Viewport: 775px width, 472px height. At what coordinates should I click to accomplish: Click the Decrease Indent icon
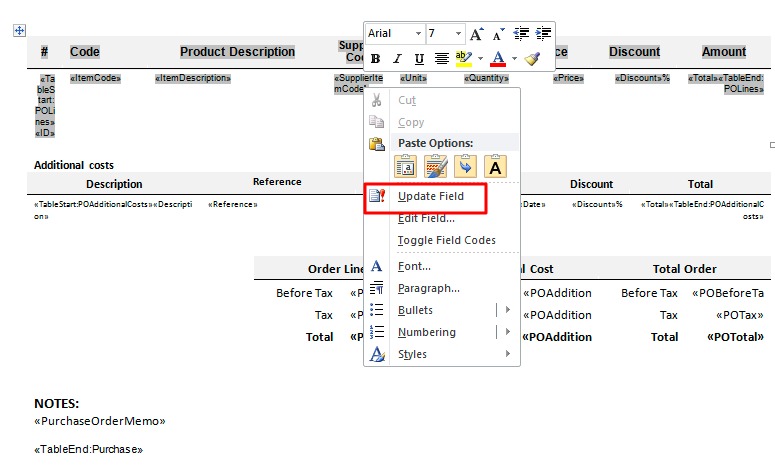[x=521, y=34]
